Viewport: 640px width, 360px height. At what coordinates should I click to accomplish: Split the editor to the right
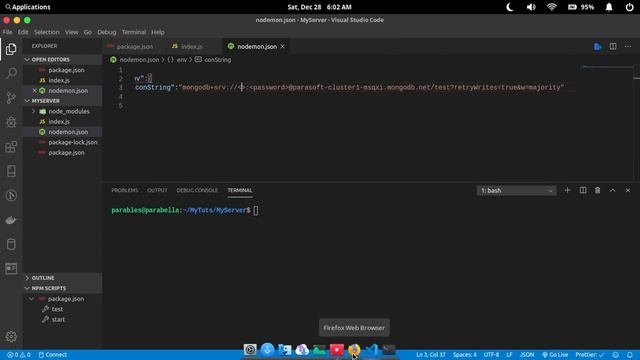tap(613, 47)
